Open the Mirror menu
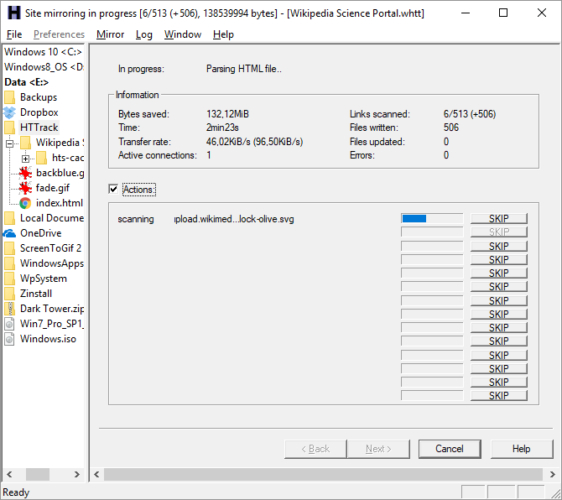This screenshot has width=562, height=500. coord(110,34)
